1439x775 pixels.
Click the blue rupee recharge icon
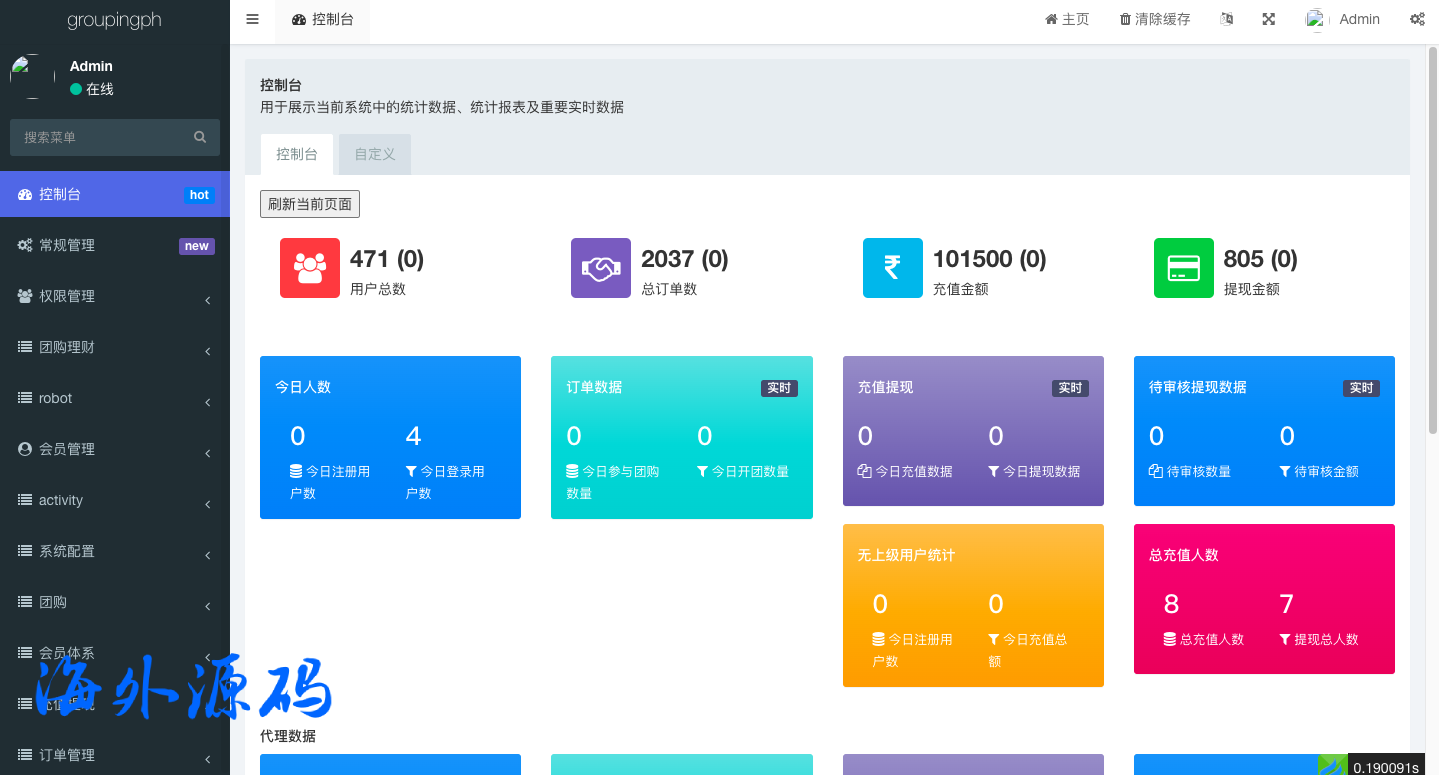tap(892, 268)
